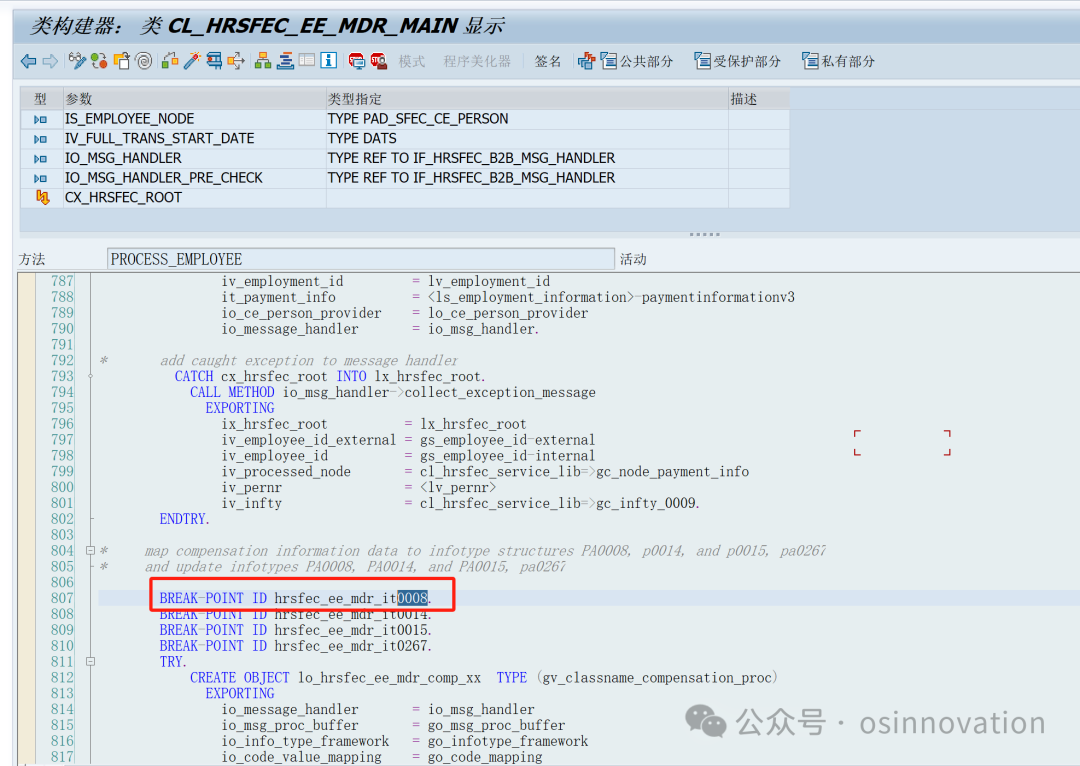Click the 签名 signature button
Image resolution: width=1080 pixels, height=766 pixels.
pos(546,60)
